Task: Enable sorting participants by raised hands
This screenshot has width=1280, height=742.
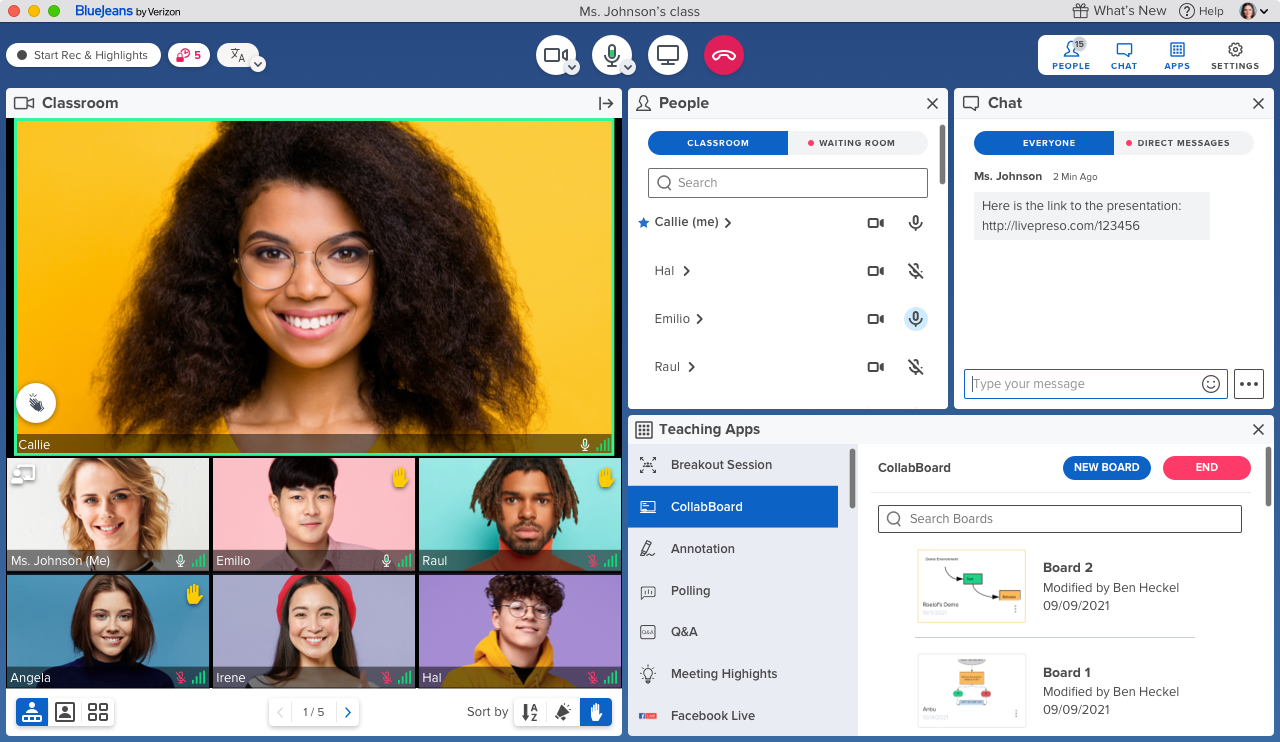Action: coord(596,711)
